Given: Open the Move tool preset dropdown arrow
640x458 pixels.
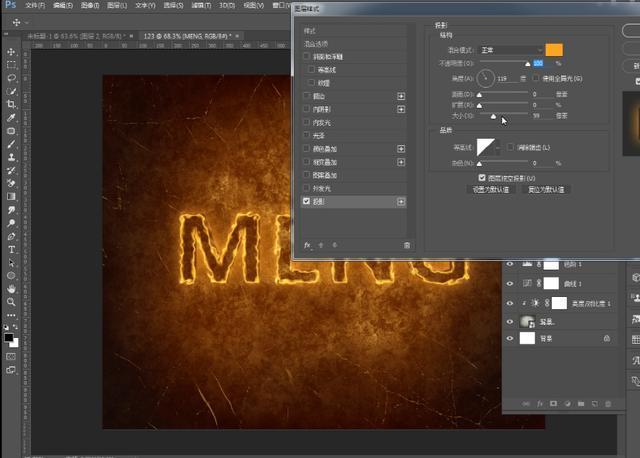Looking at the screenshot, I should tap(27, 22).
